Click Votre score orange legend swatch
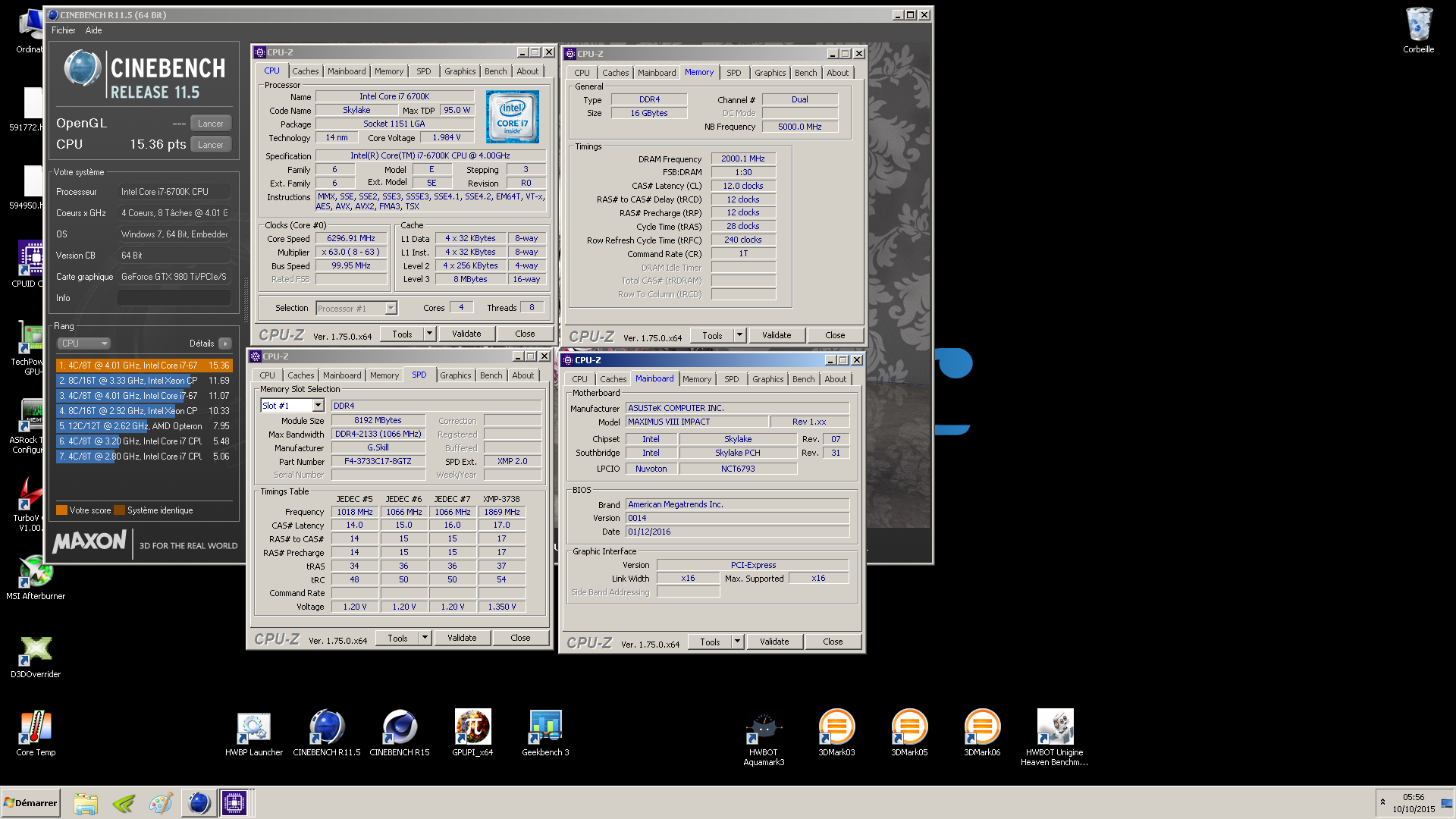The width and height of the screenshot is (1456, 819). click(61, 510)
